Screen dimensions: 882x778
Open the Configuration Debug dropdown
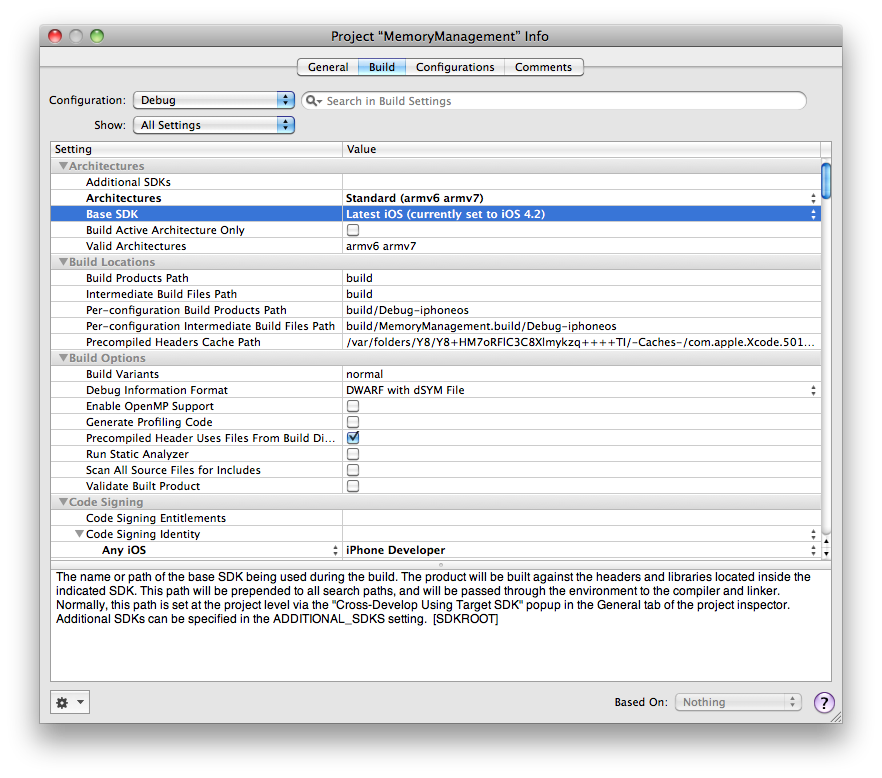tap(214, 100)
